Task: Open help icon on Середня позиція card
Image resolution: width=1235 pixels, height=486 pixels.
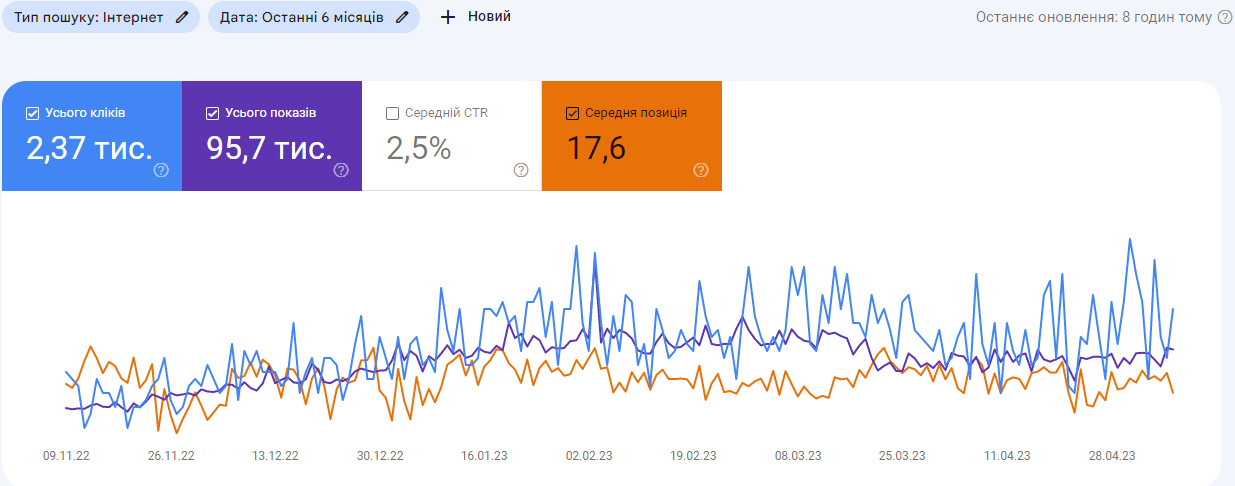Action: [701, 170]
